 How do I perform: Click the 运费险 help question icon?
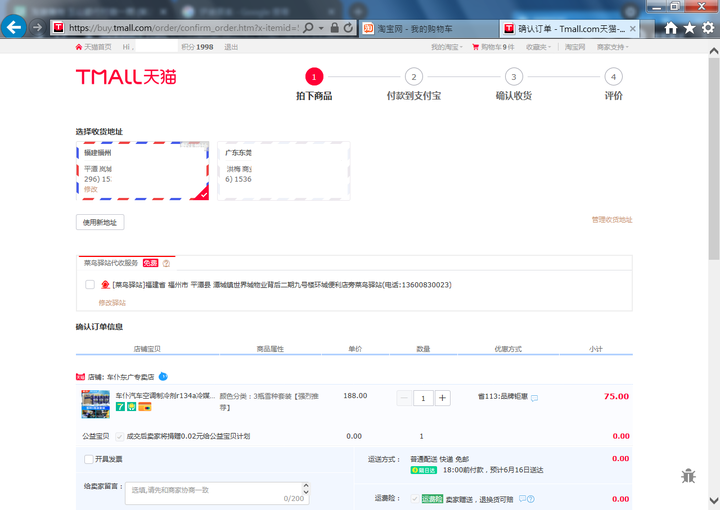pyautogui.click(x=531, y=499)
